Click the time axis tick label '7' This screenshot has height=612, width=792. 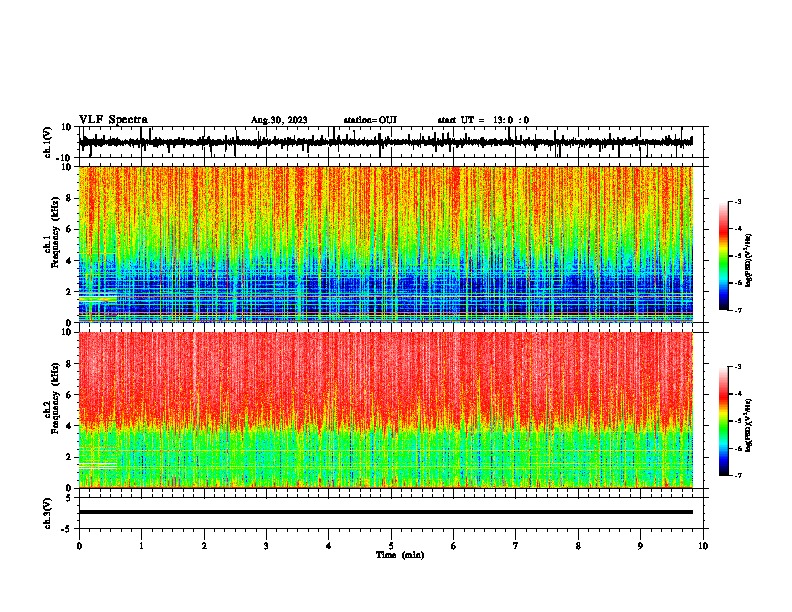click(516, 546)
